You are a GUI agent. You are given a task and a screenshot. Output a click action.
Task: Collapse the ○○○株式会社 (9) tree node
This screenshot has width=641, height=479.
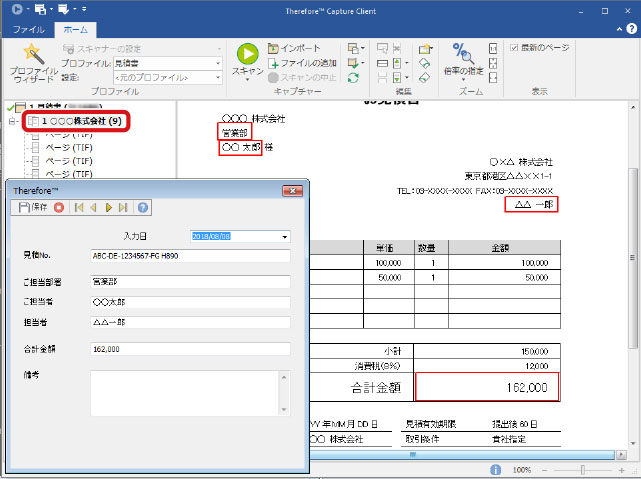[x=12, y=122]
